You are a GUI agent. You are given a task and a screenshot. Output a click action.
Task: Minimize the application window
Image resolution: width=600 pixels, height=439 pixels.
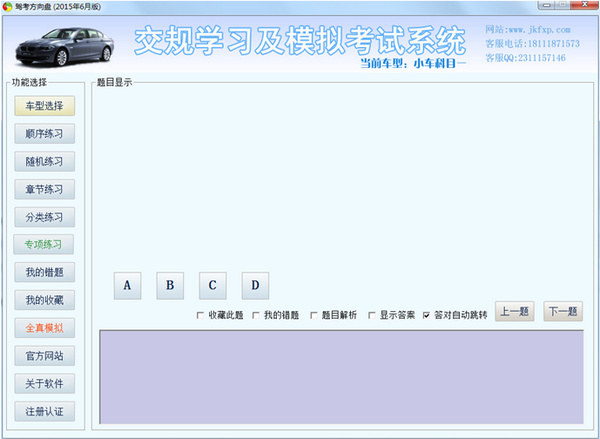[x=547, y=5]
